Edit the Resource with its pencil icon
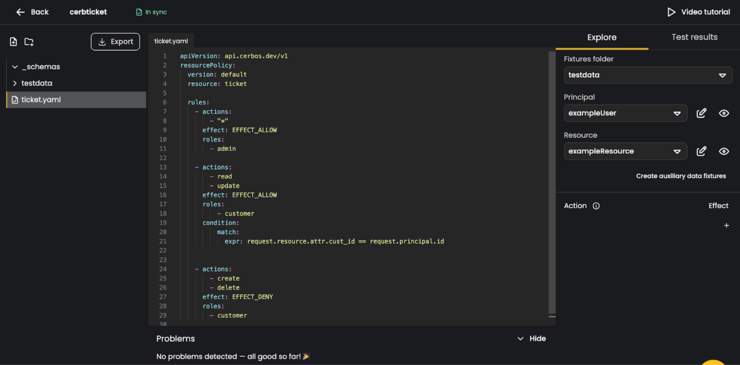The height and width of the screenshot is (365, 740). click(701, 151)
